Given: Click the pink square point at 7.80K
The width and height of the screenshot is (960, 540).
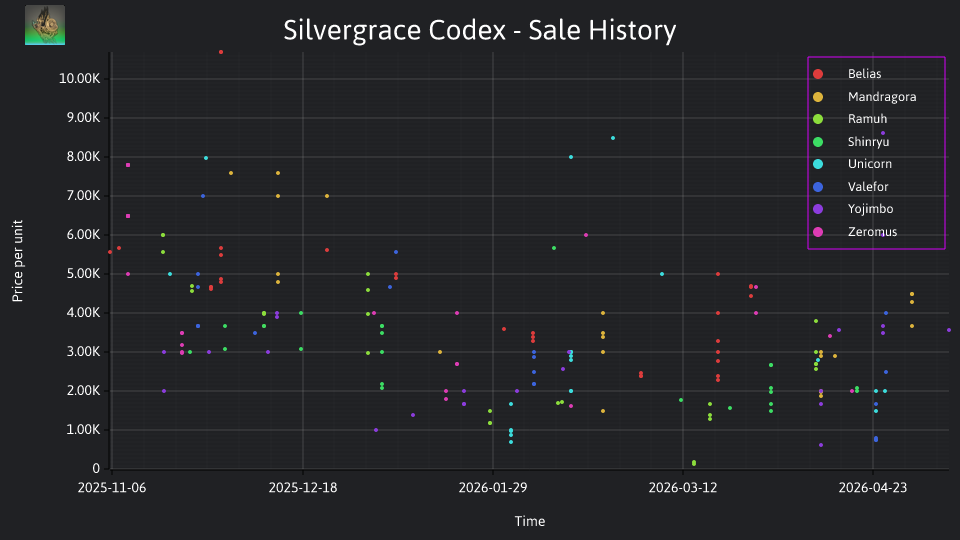Looking at the screenshot, I should pos(128,165).
